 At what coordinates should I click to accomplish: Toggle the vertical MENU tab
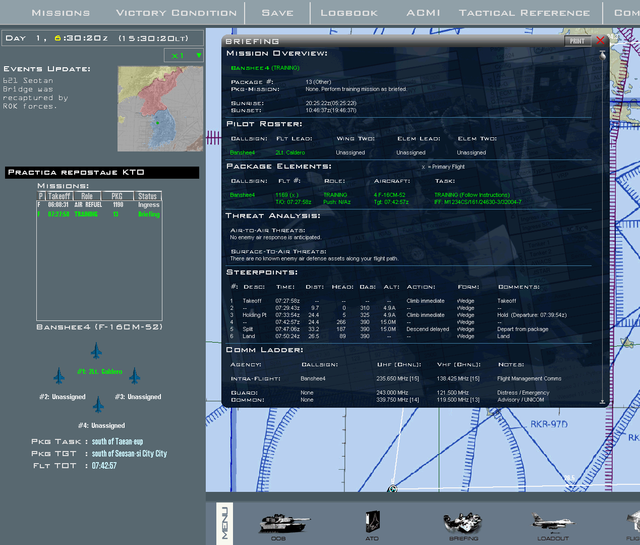(224, 523)
